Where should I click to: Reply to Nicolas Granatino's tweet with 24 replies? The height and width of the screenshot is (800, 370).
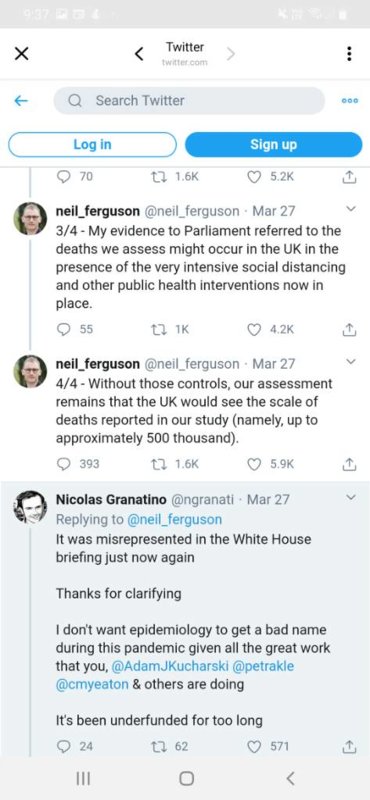tap(64, 746)
